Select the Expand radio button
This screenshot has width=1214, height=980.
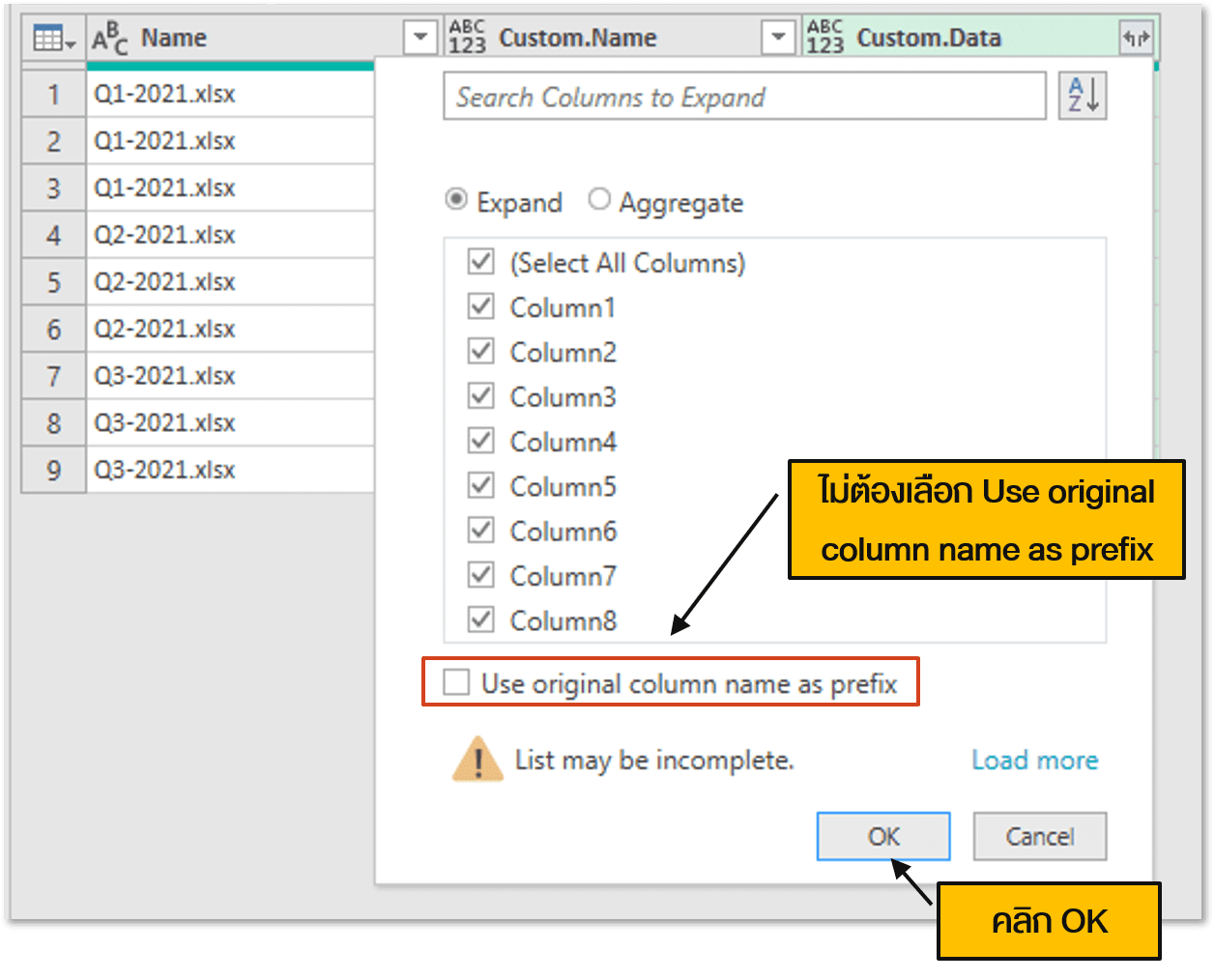pyautogui.click(x=455, y=200)
